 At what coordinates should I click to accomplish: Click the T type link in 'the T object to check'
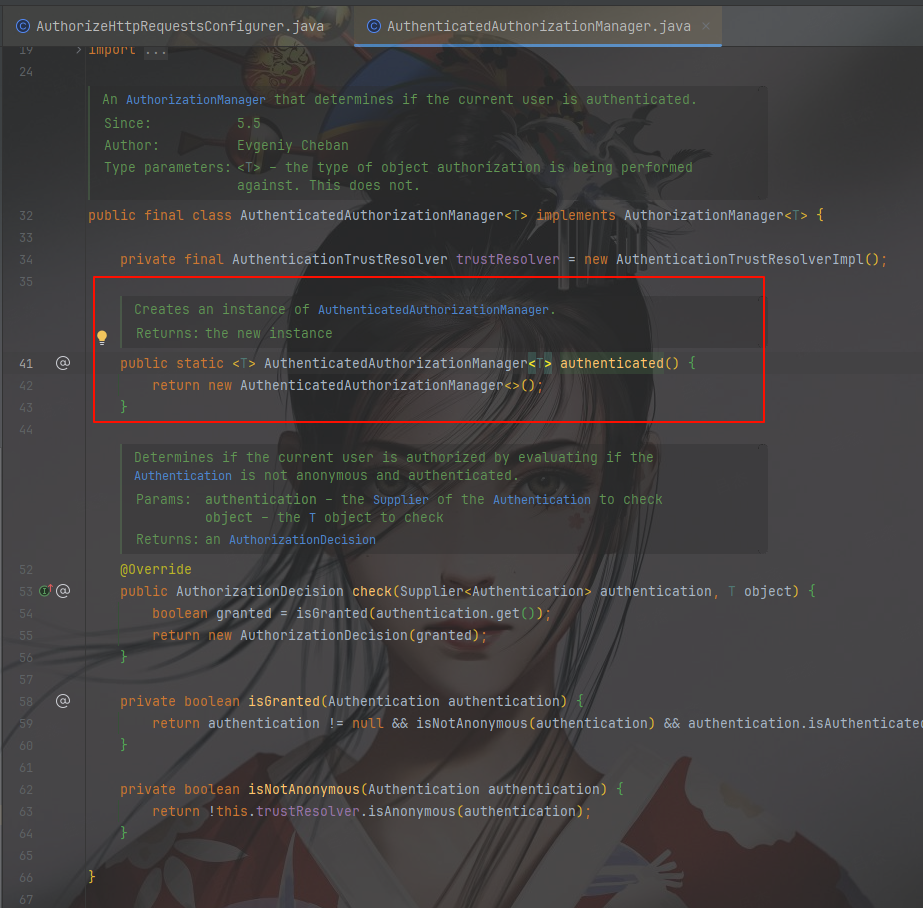click(312, 518)
